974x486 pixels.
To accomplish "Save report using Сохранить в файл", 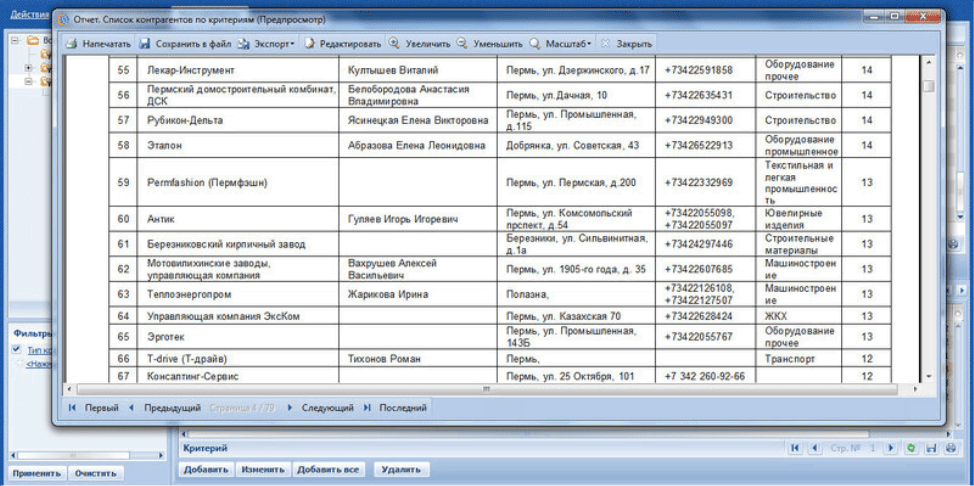I will tap(184, 44).
